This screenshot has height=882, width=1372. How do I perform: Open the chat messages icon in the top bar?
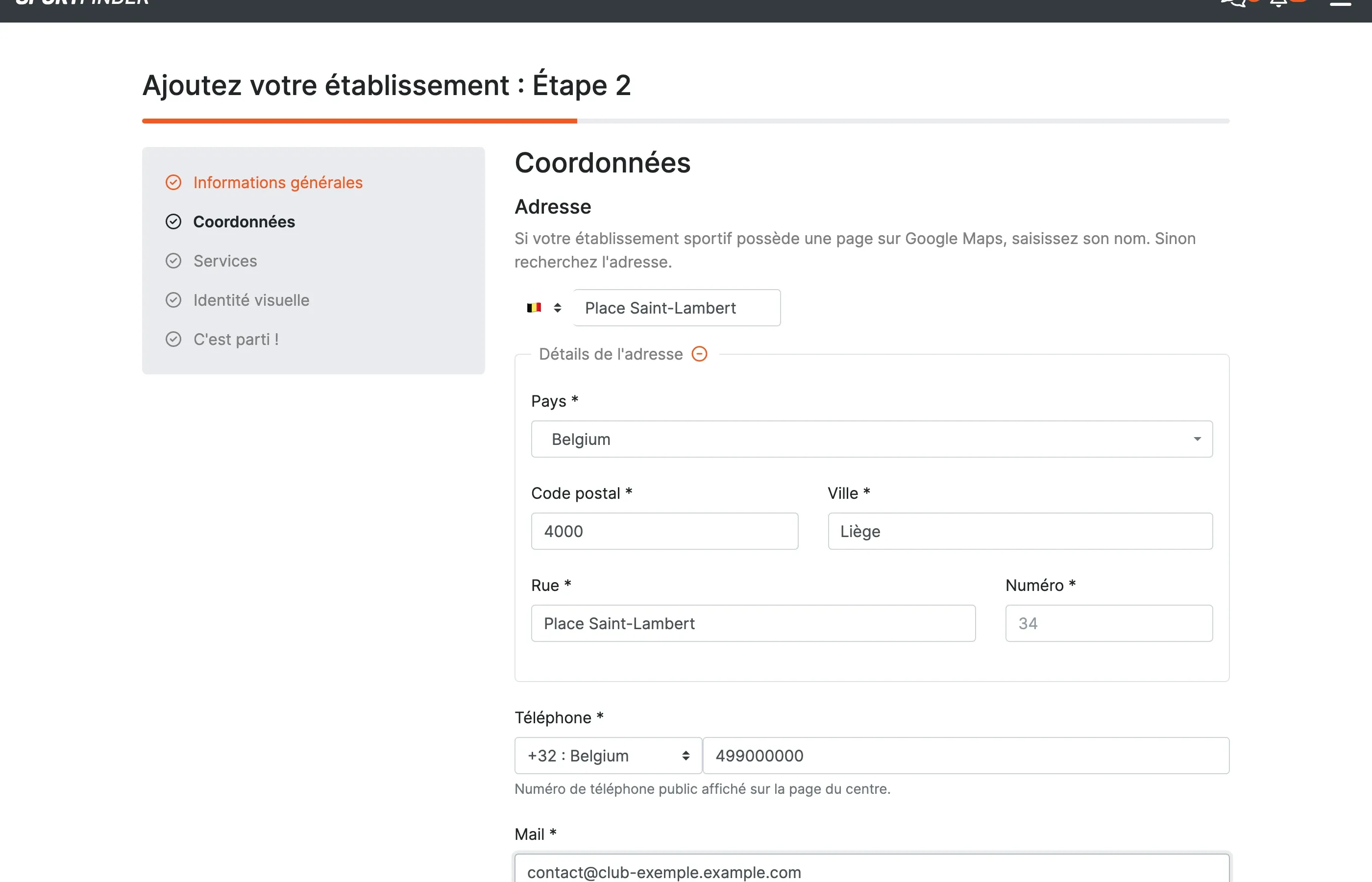1233,3
